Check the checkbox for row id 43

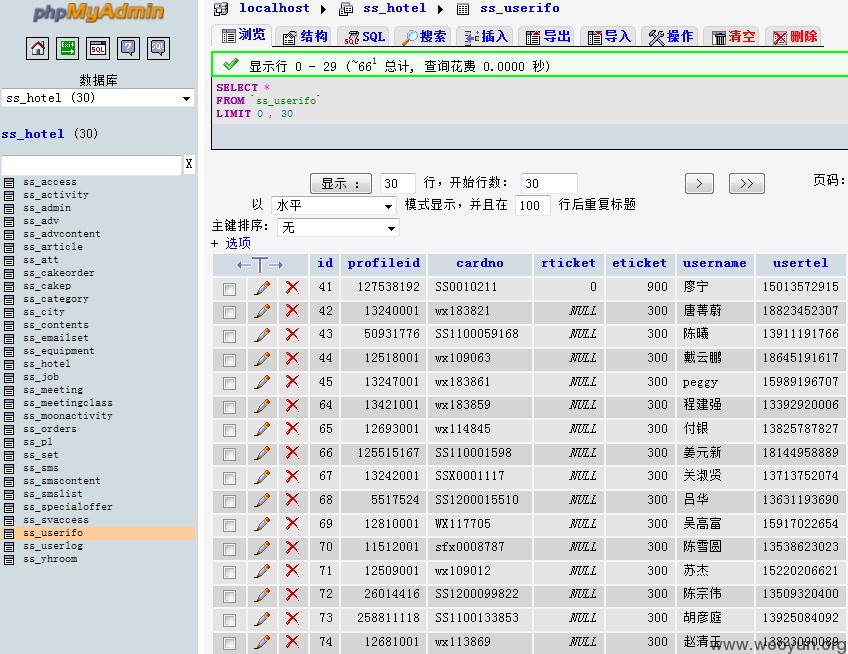point(229,336)
